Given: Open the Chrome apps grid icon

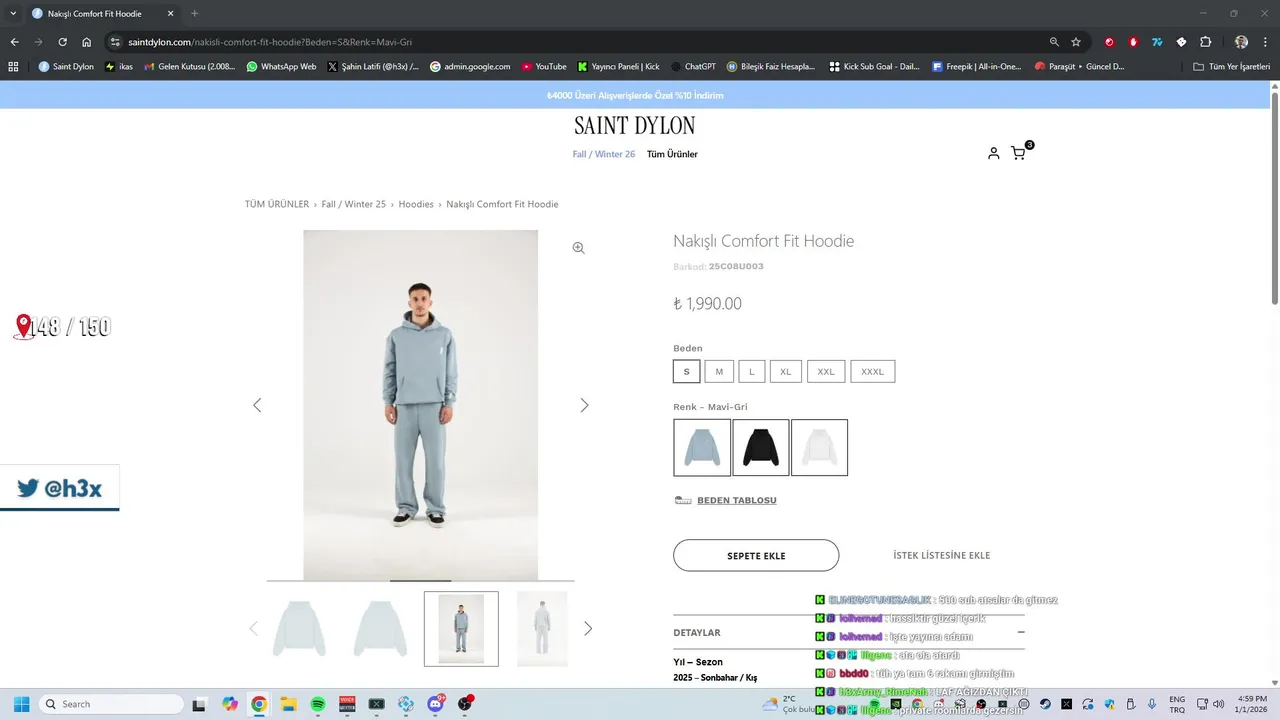Looking at the screenshot, I should [x=13, y=66].
